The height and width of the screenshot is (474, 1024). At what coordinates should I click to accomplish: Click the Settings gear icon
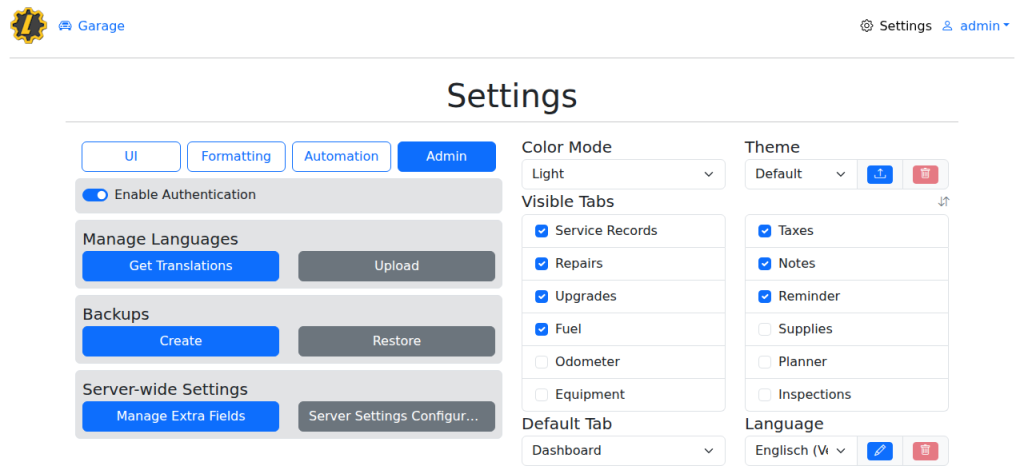[867, 26]
